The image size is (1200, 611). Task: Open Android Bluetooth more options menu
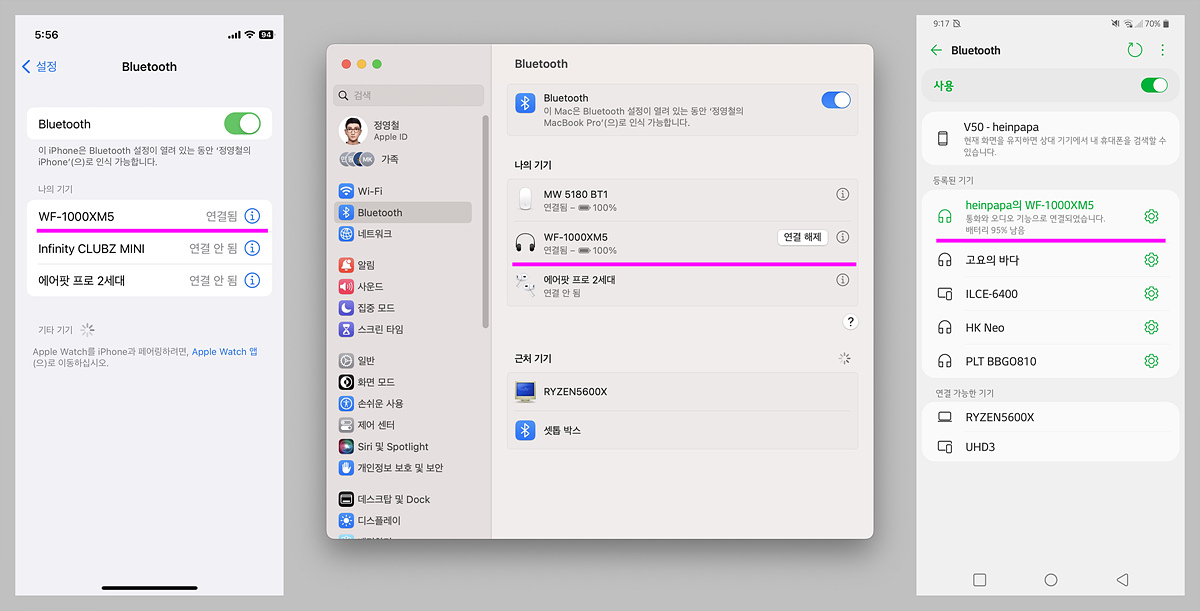1163,50
